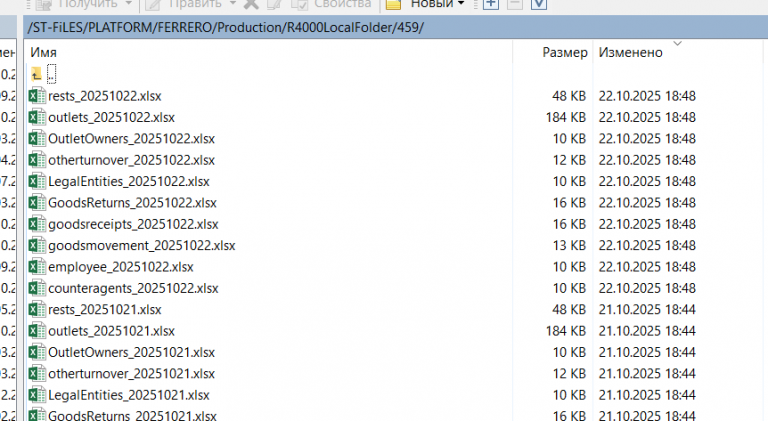Click the Править toolbar button
The image size is (768, 421).
[x=184, y=4]
